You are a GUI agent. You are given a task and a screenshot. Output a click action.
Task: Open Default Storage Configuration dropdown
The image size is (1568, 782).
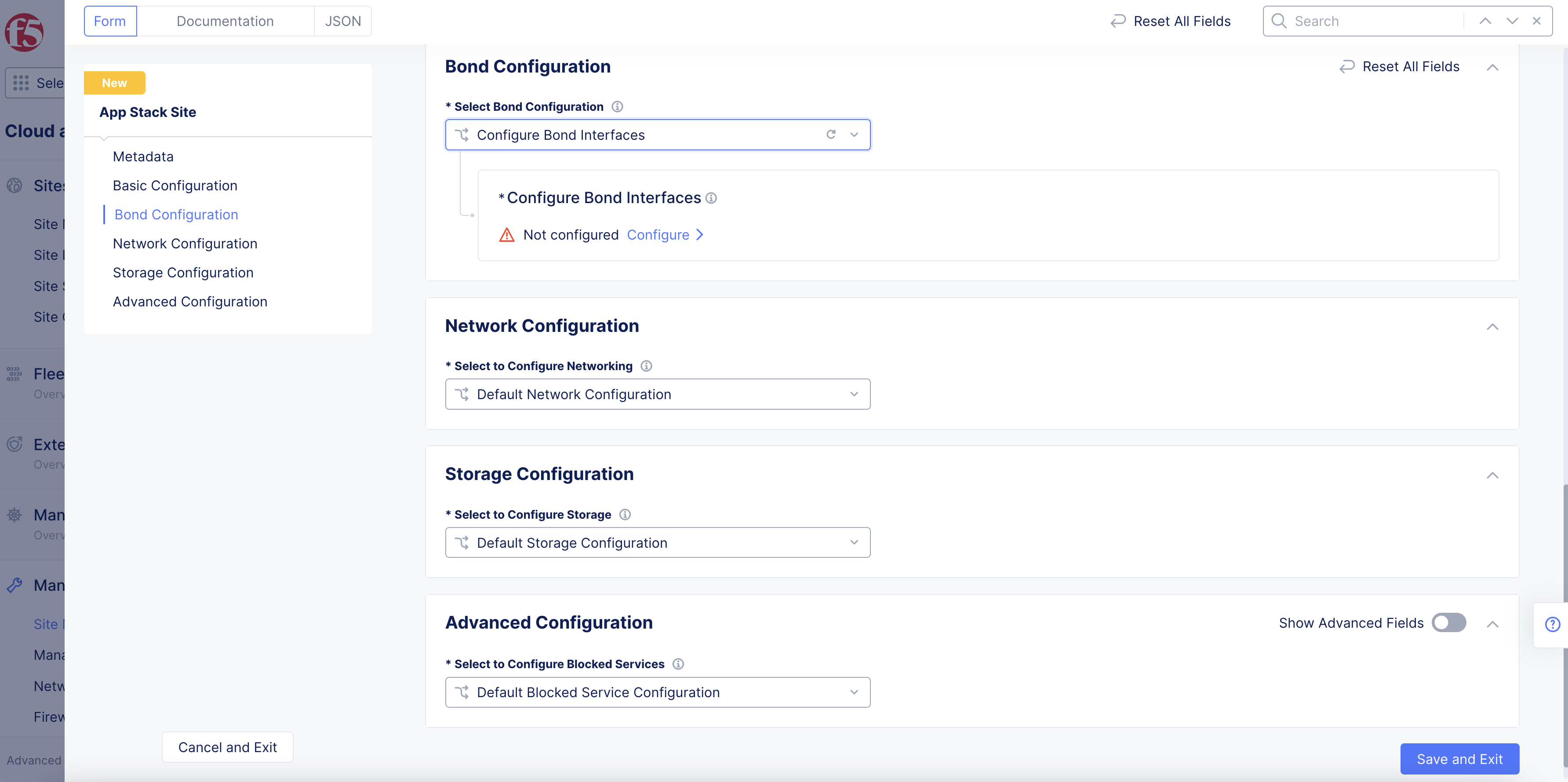tap(657, 543)
